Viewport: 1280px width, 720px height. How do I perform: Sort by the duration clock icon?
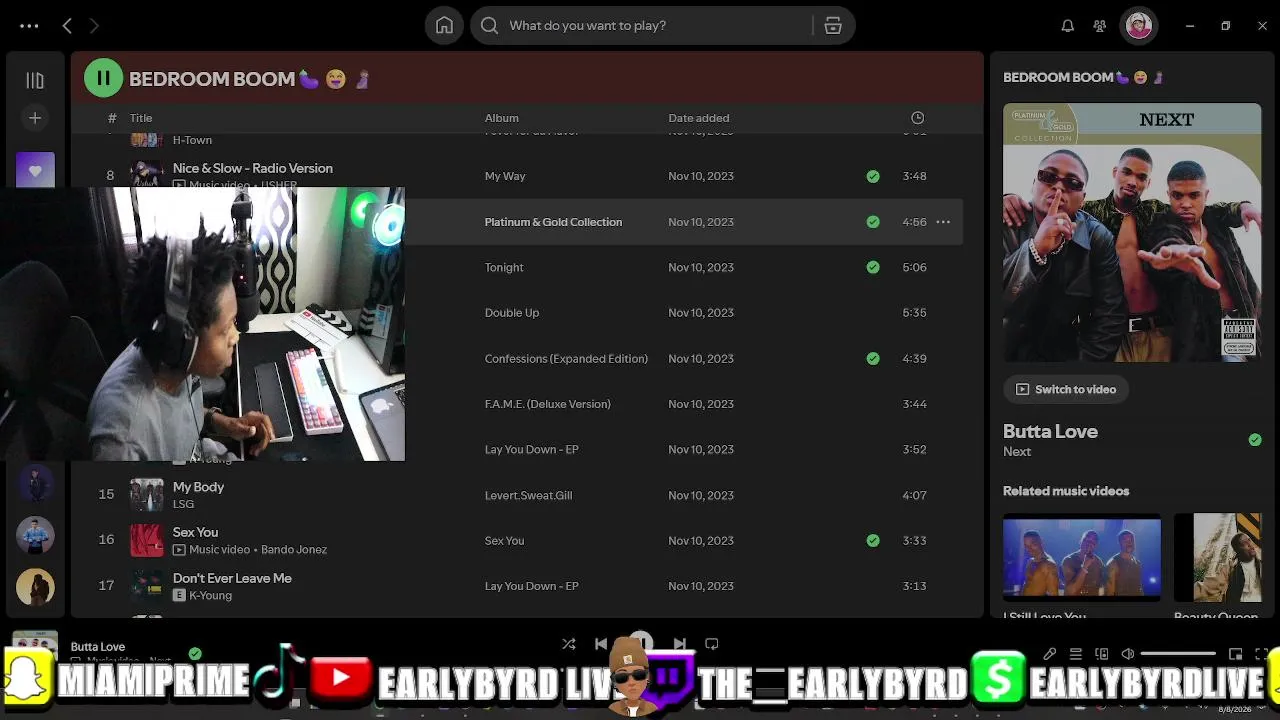pos(917,118)
